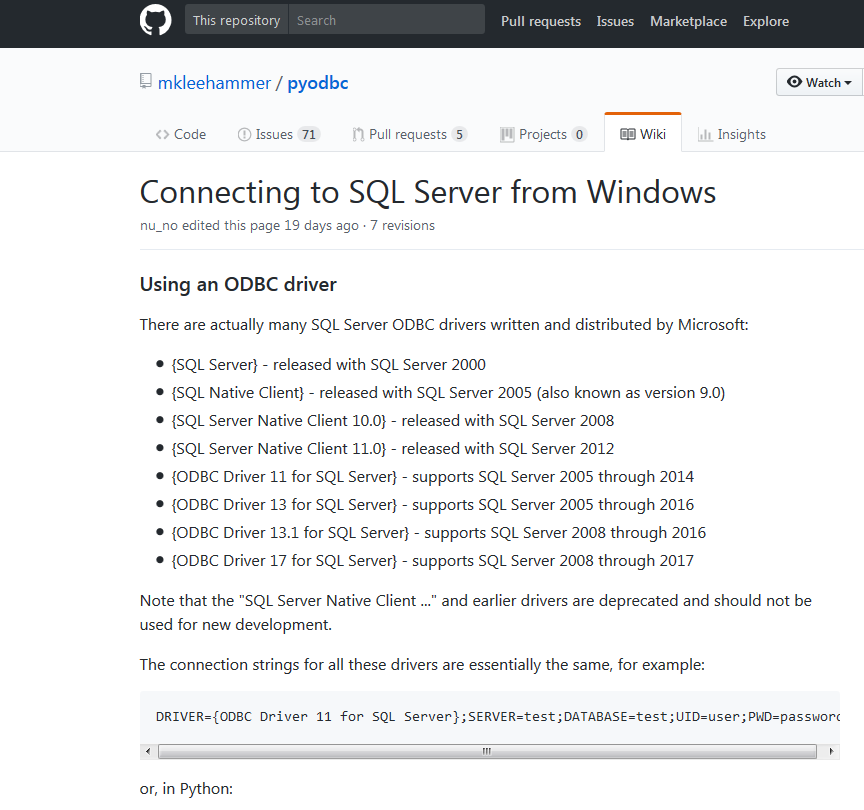Select the Wiki tab
The width and height of the screenshot is (864, 810).
[642, 134]
